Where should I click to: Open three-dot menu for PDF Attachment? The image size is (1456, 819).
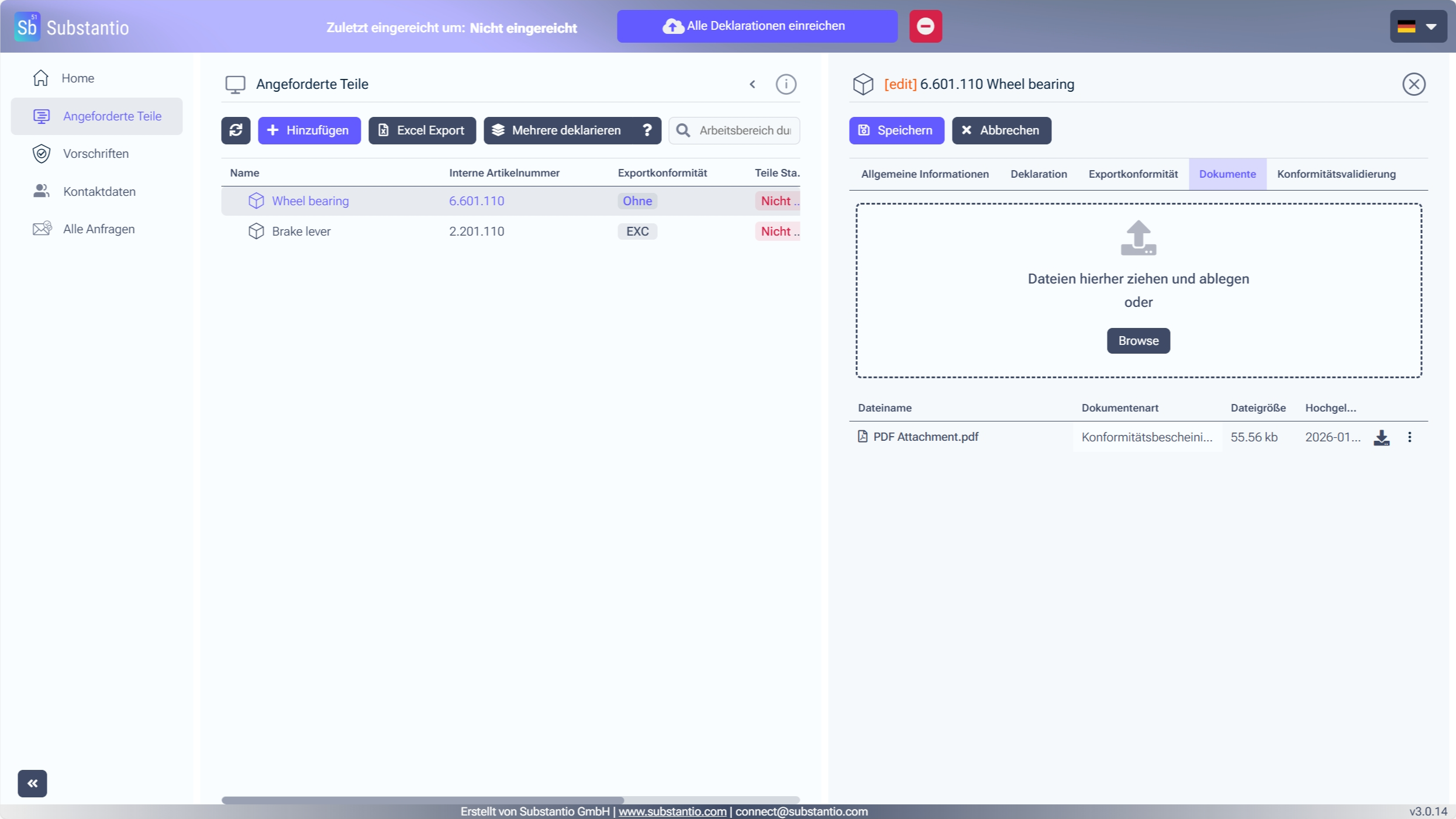coord(1409,437)
